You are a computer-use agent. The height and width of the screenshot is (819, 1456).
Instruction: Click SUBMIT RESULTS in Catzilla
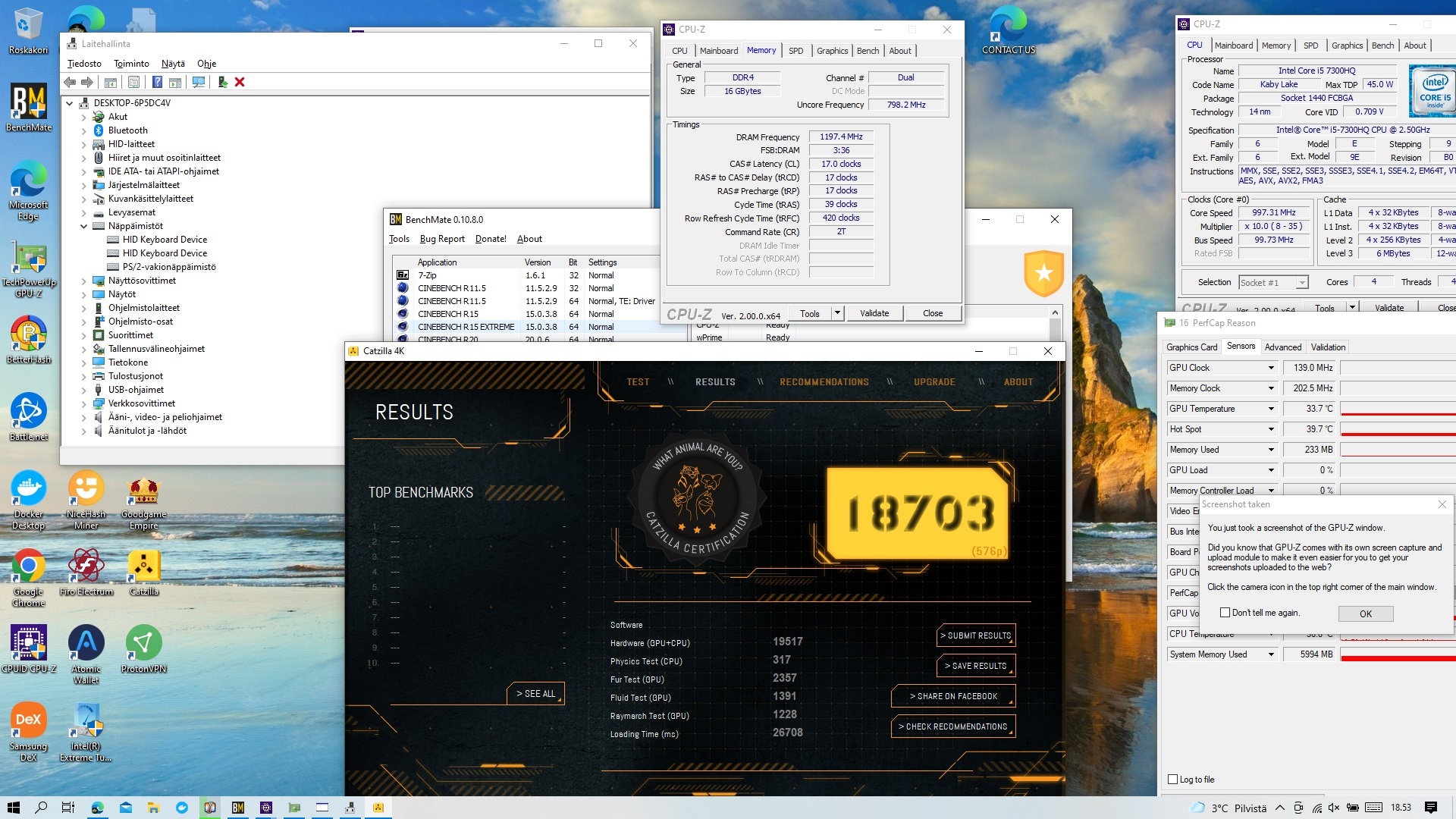pos(975,635)
